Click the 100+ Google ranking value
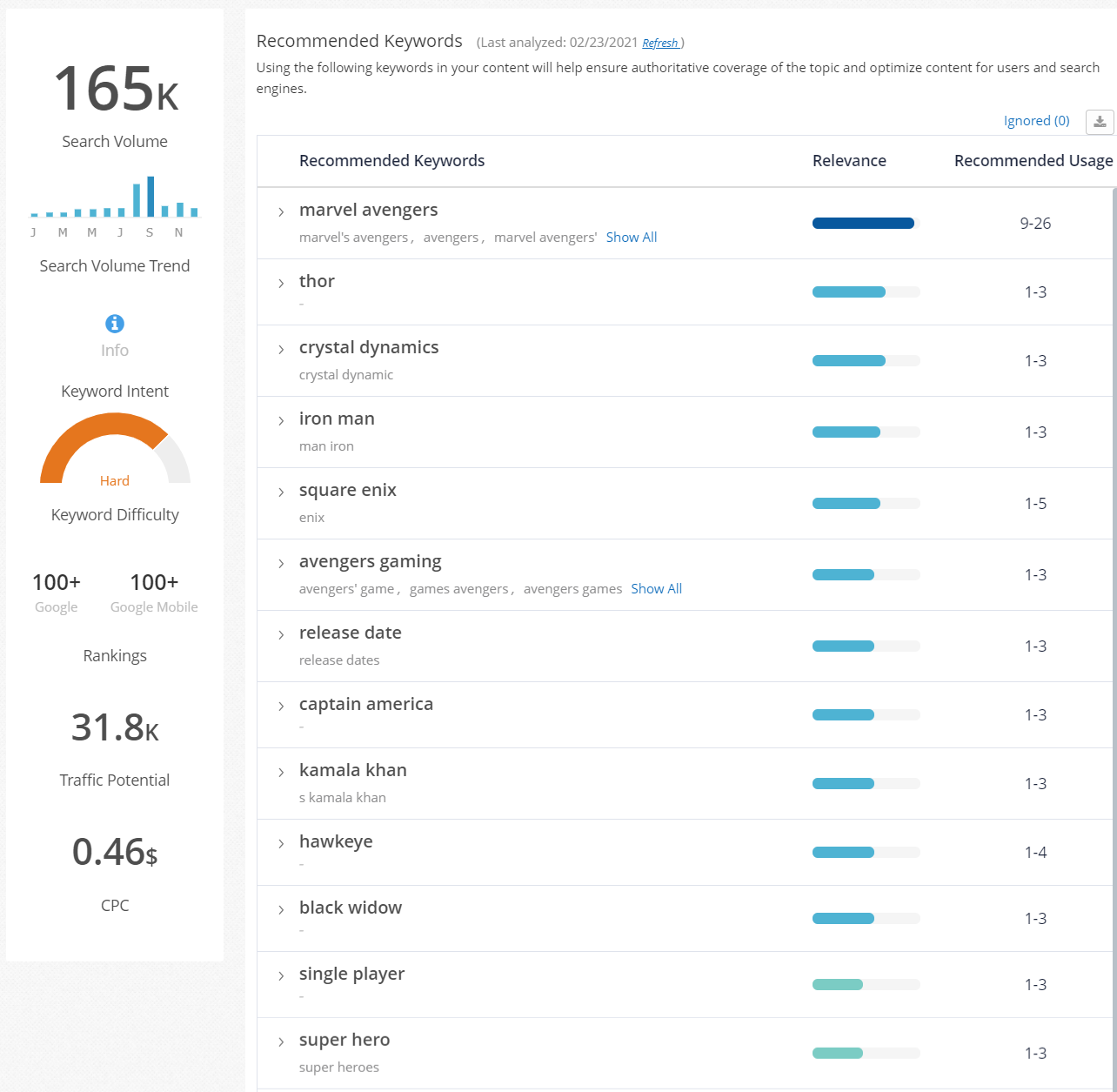This screenshot has height=1092, width=1117. (57, 582)
